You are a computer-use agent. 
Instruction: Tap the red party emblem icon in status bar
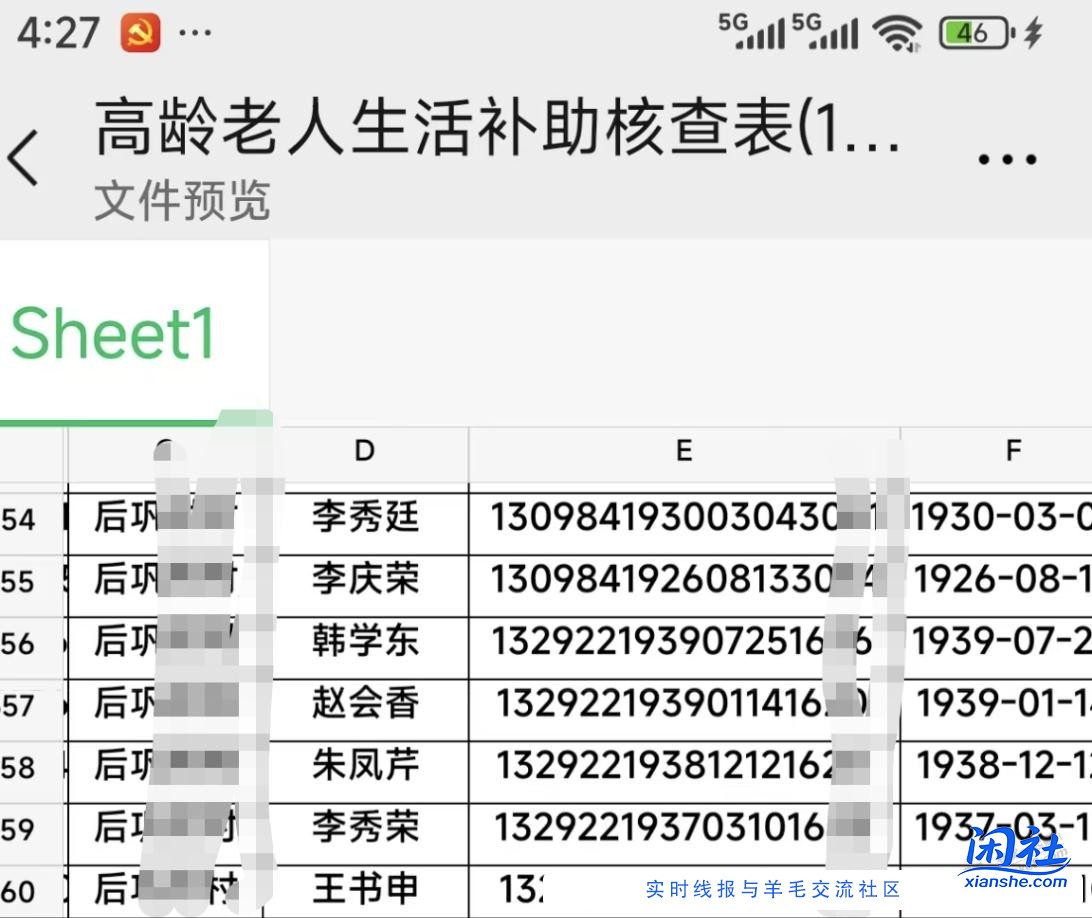point(138,32)
